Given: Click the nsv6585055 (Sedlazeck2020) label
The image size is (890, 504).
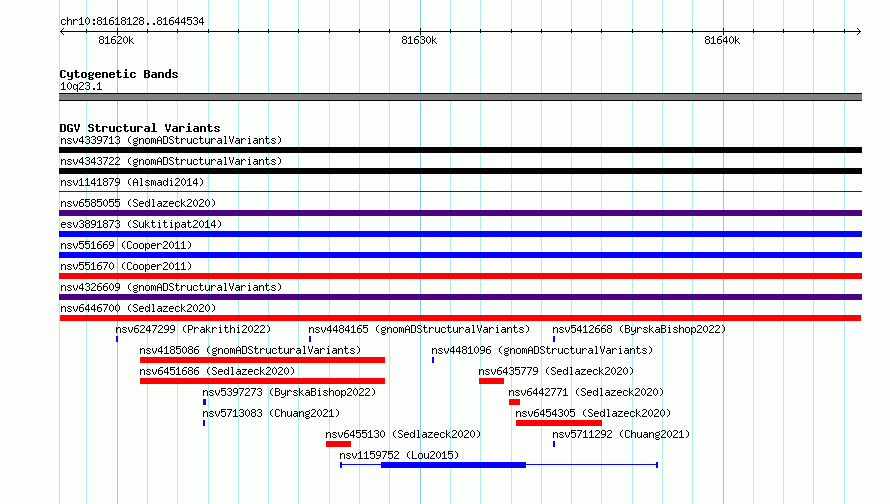Looking at the screenshot, I should tap(138, 203).
